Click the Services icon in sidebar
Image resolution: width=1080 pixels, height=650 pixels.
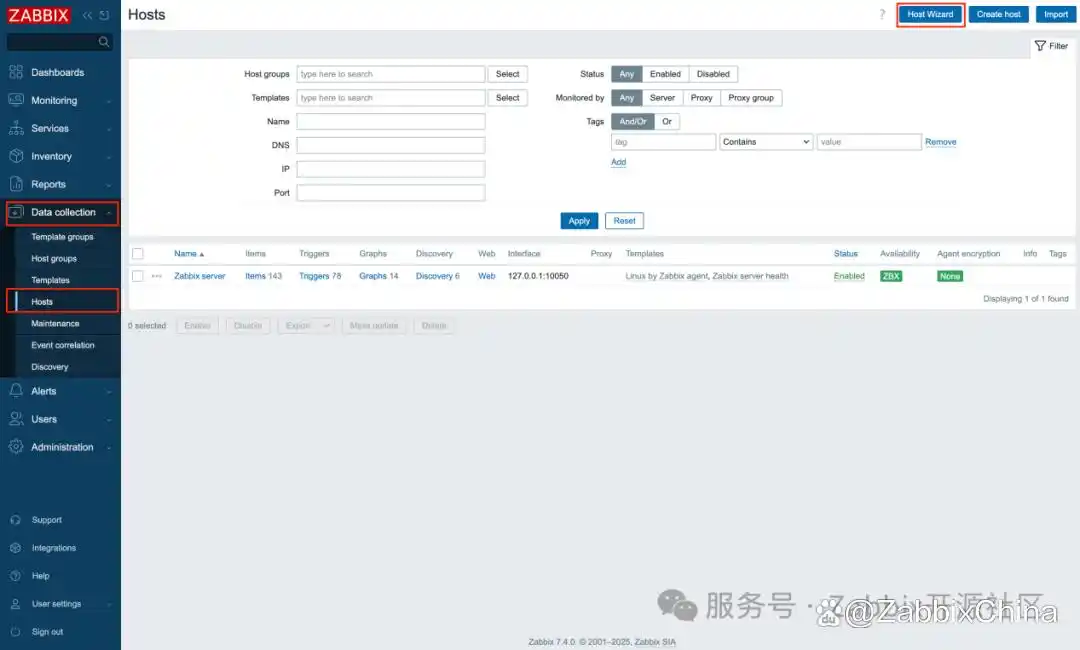[16, 128]
